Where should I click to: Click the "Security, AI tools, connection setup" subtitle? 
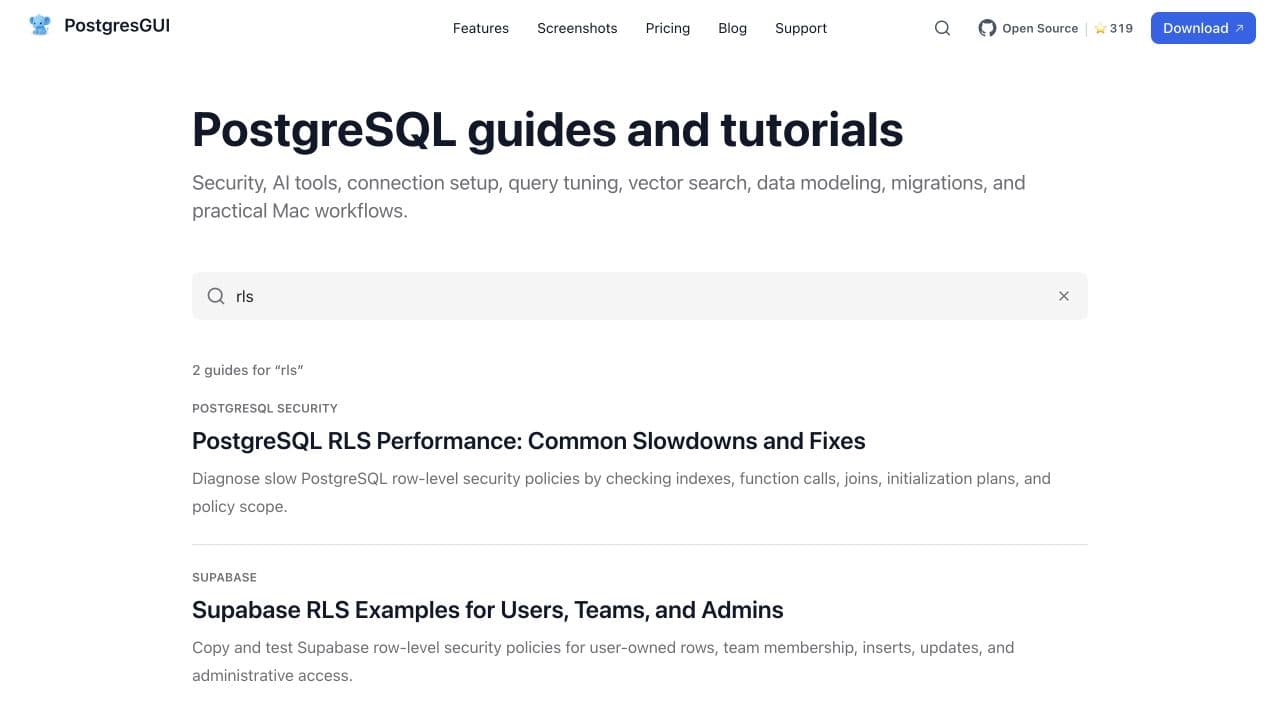(x=609, y=197)
